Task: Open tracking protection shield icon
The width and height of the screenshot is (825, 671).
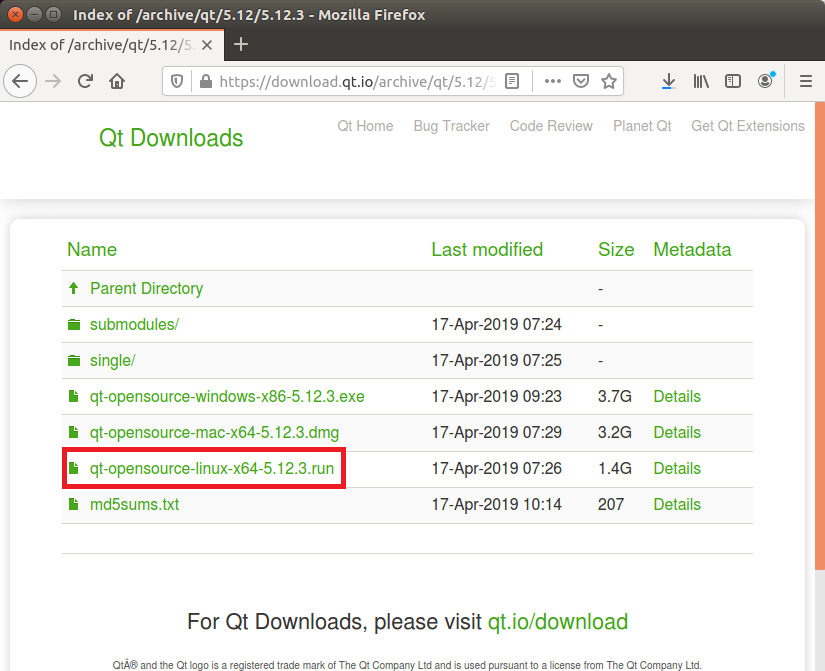Action: pyautogui.click(x=177, y=81)
